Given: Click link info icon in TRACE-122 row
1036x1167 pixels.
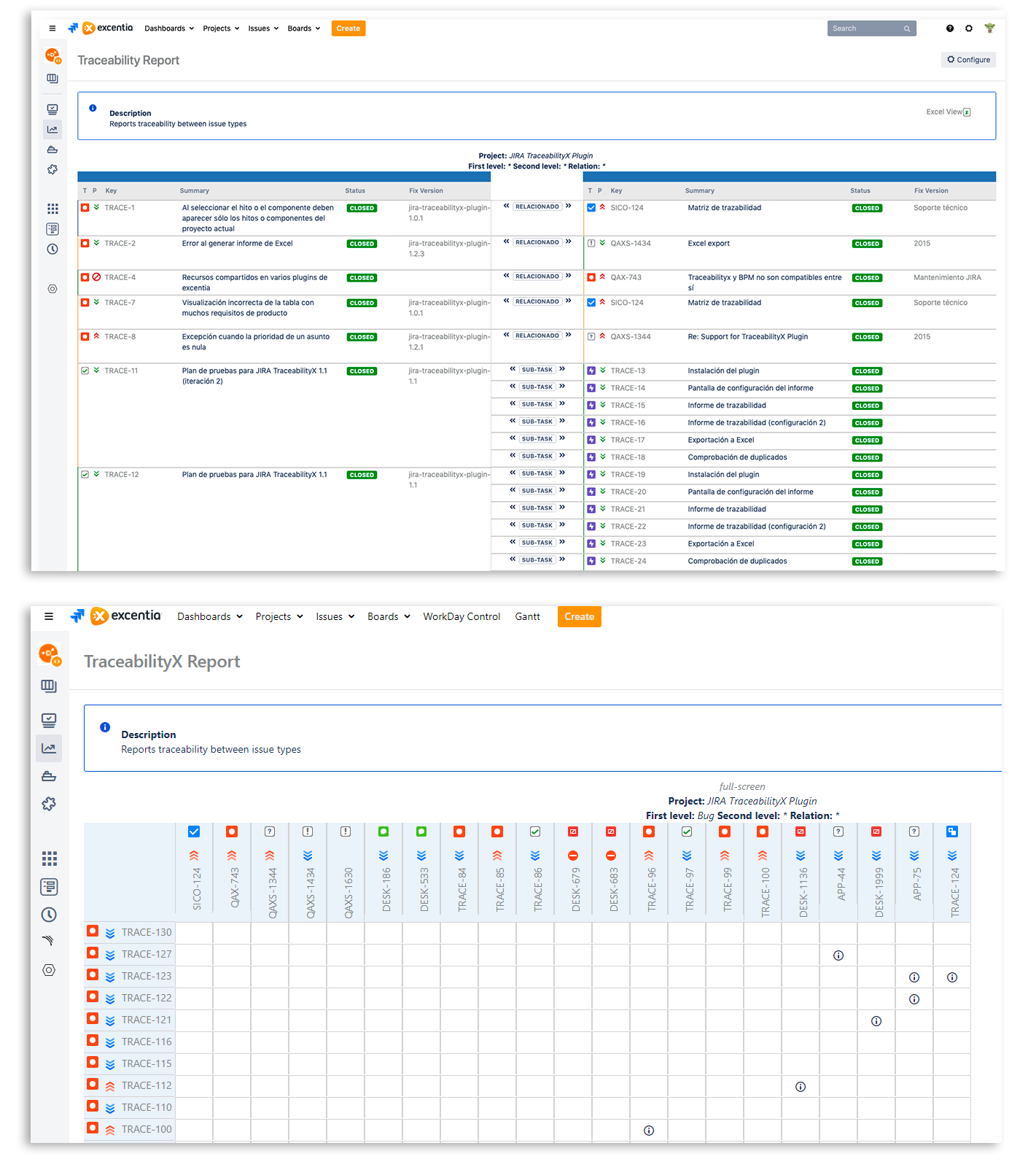Looking at the screenshot, I should pyautogui.click(x=914, y=999).
